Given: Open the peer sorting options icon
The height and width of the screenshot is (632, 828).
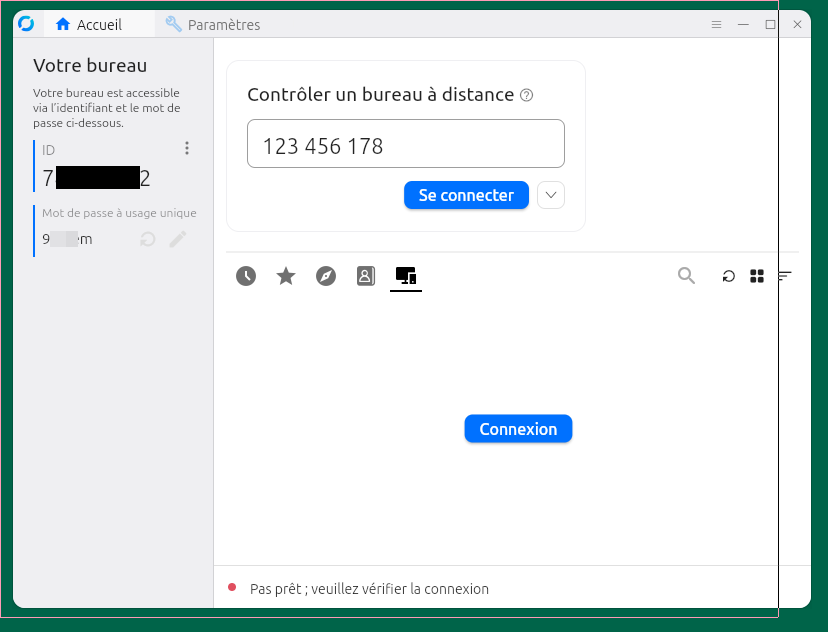Looking at the screenshot, I should [x=785, y=276].
